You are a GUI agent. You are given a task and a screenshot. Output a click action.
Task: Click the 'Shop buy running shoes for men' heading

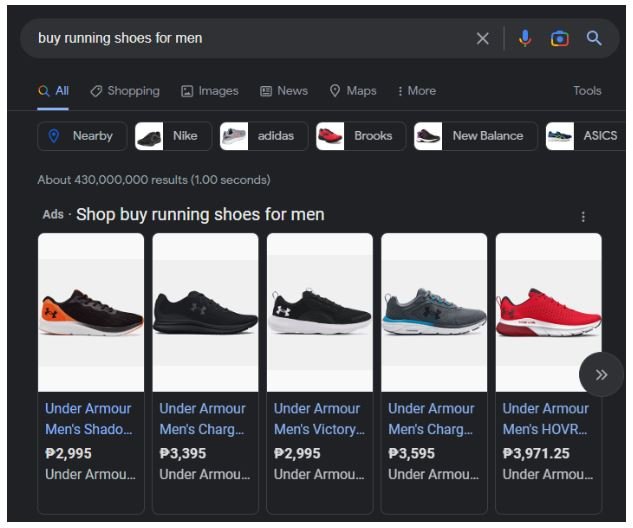point(200,214)
